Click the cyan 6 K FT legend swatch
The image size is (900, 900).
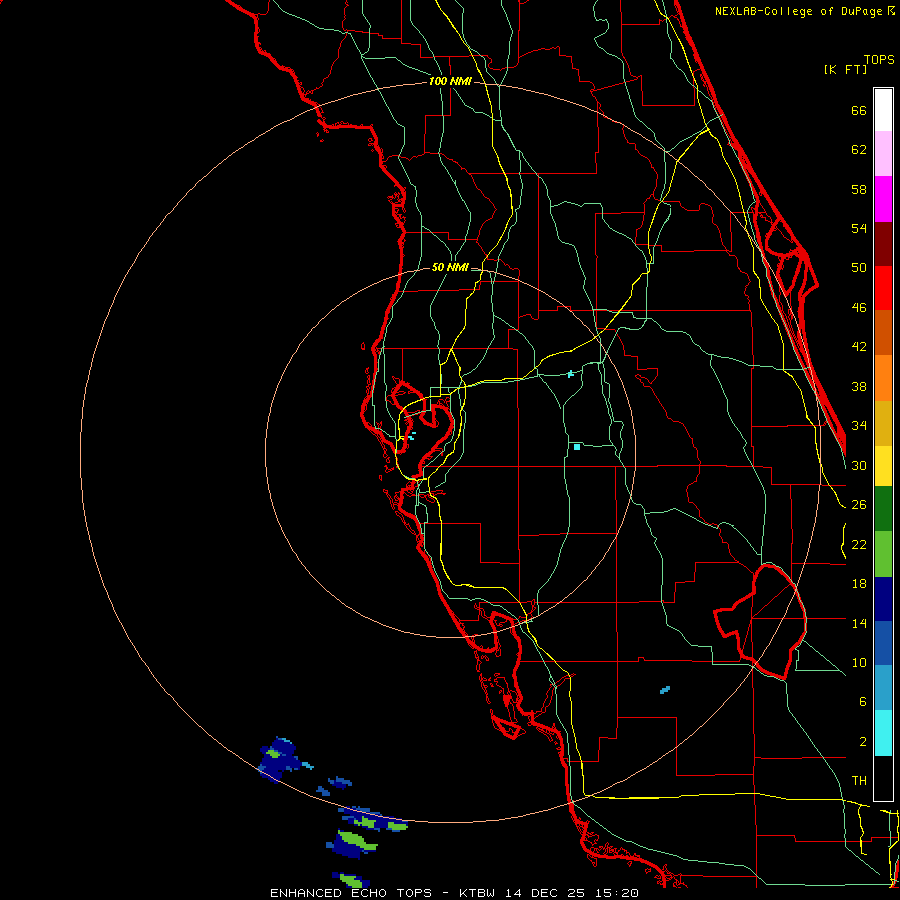click(x=883, y=733)
